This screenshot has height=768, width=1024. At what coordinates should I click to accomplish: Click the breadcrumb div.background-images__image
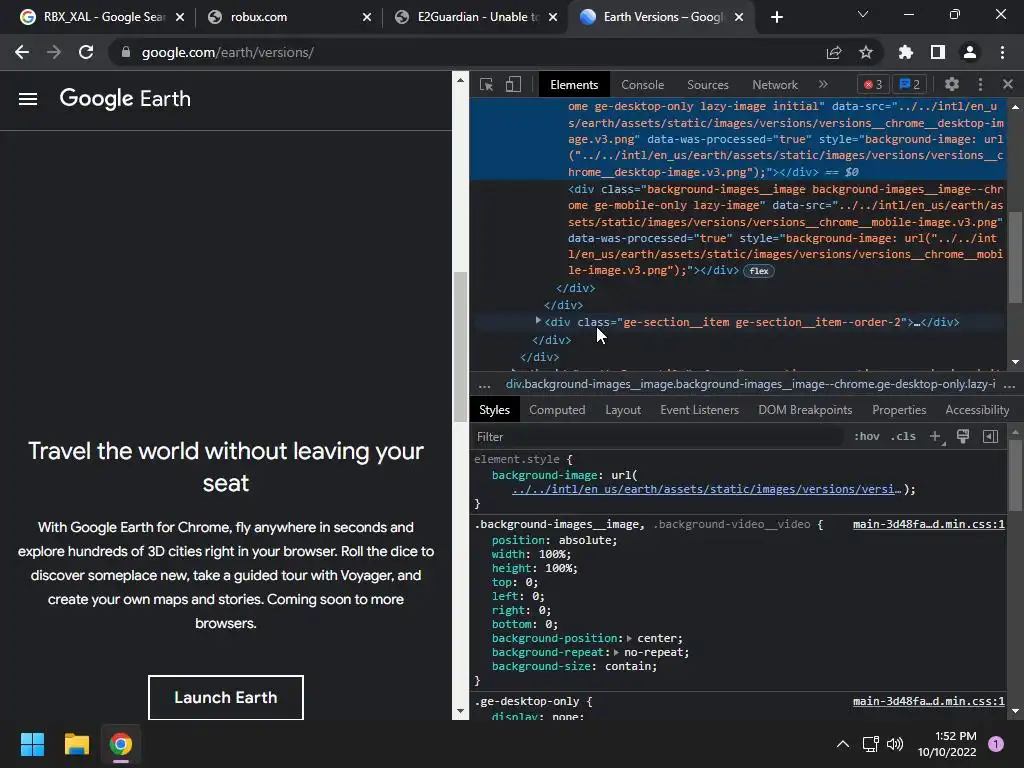[750, 384]
